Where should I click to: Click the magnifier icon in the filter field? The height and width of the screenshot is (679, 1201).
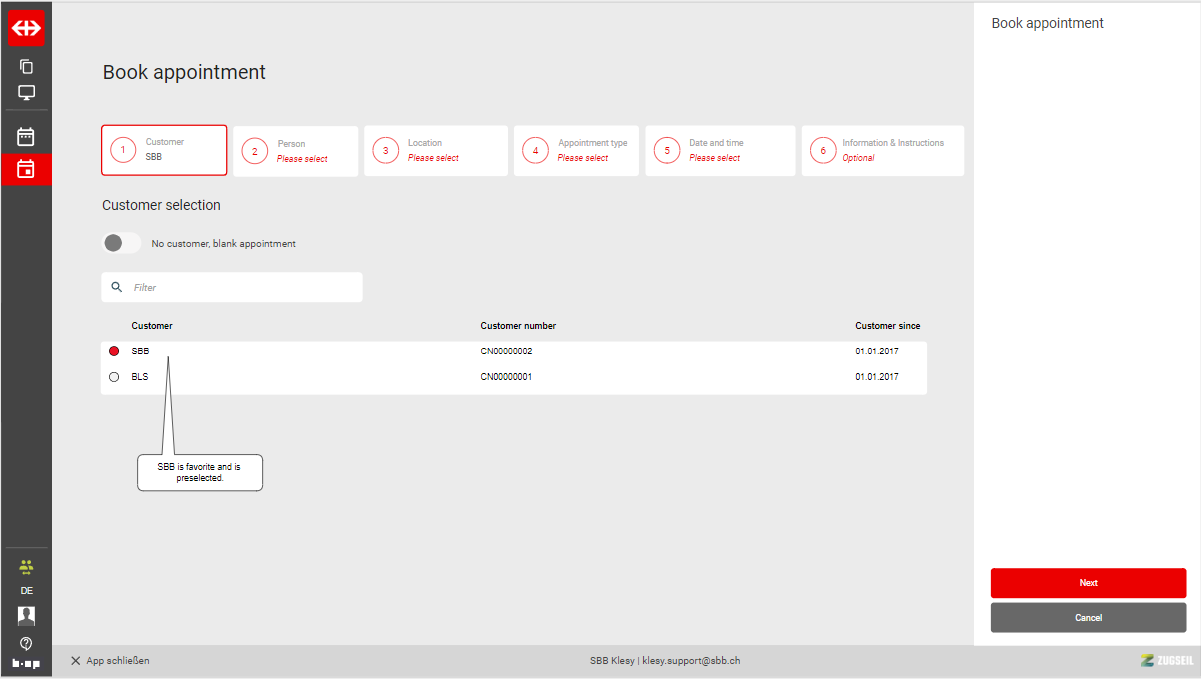(117, 287)
